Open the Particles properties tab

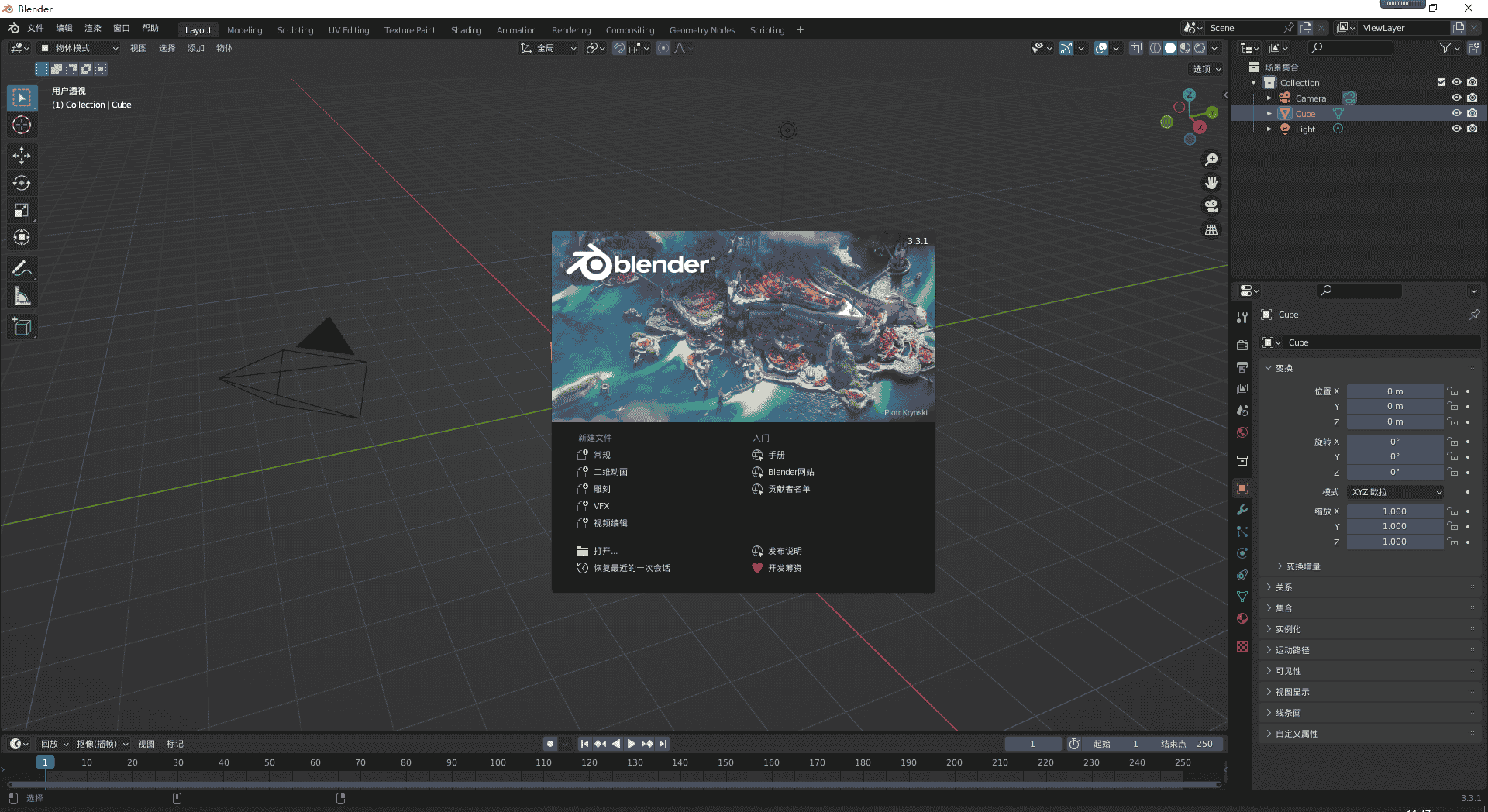pyautogui.click(x=1242, y=532)
